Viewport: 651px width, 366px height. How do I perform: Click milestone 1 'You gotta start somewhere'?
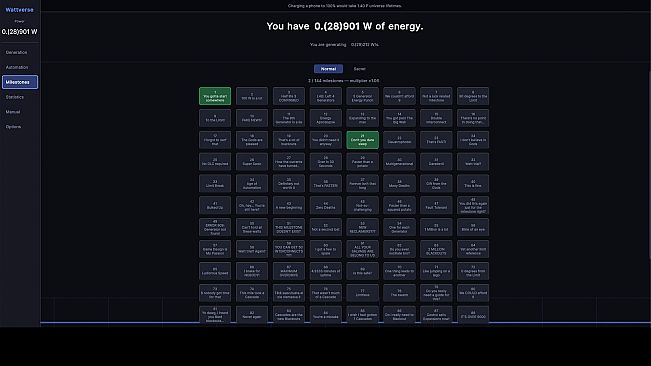coord(215,96)
